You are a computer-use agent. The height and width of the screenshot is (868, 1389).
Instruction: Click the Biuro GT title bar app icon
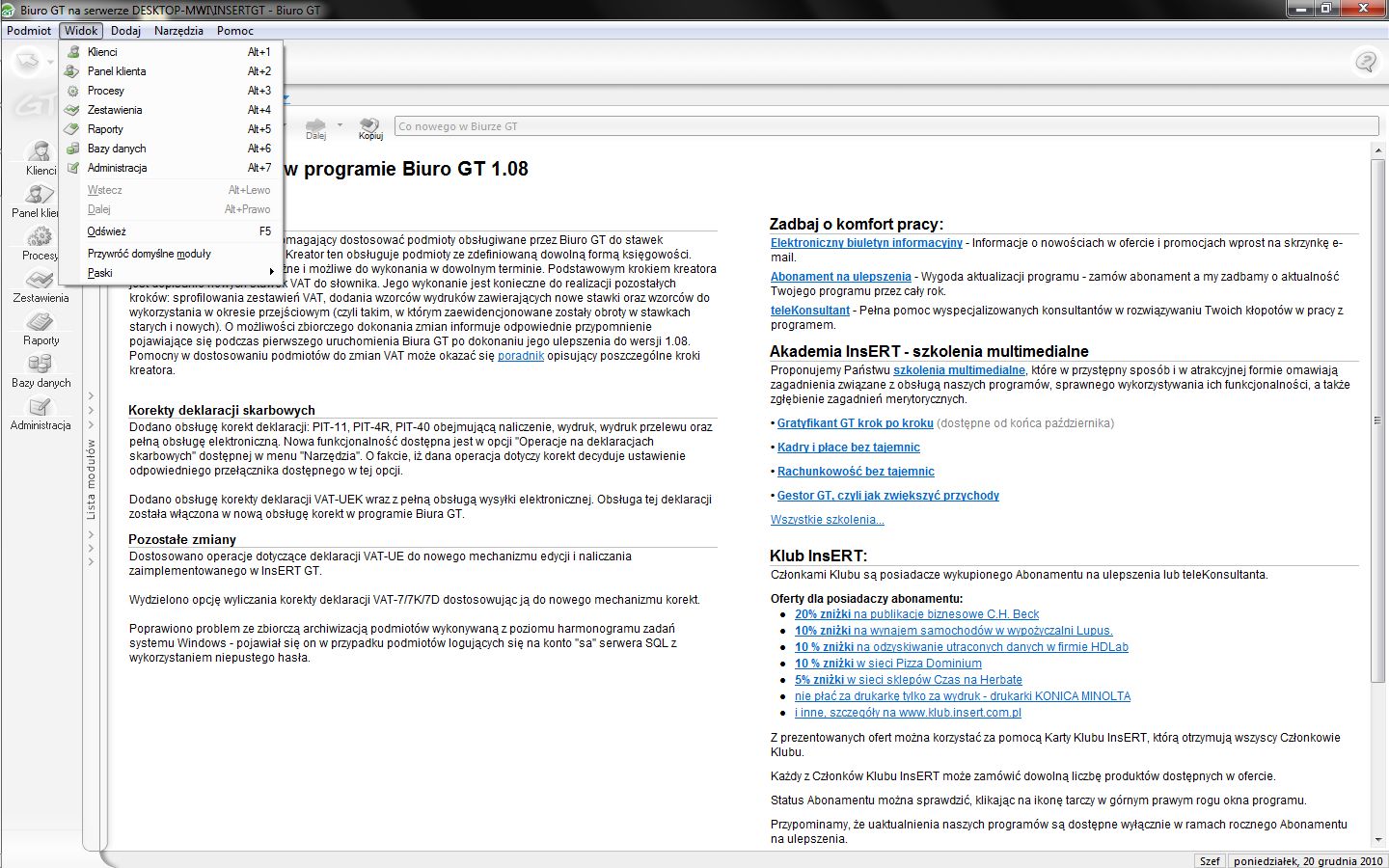click(x=10, y=10)
